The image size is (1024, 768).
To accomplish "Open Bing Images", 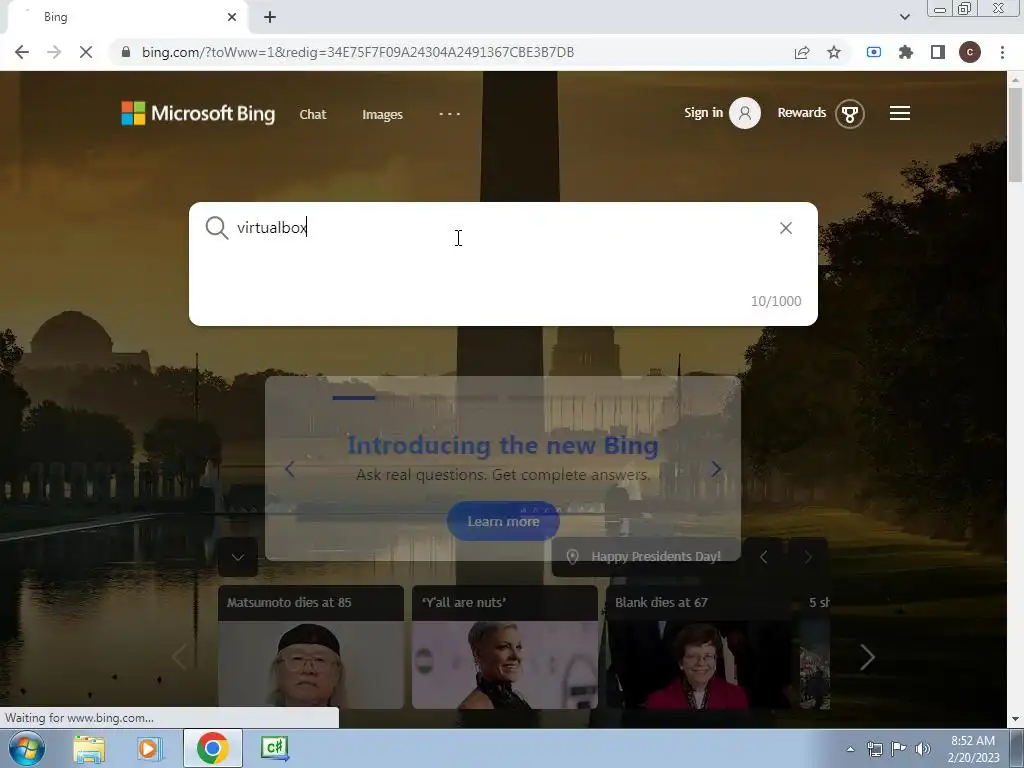I will (x=383, y=114).
